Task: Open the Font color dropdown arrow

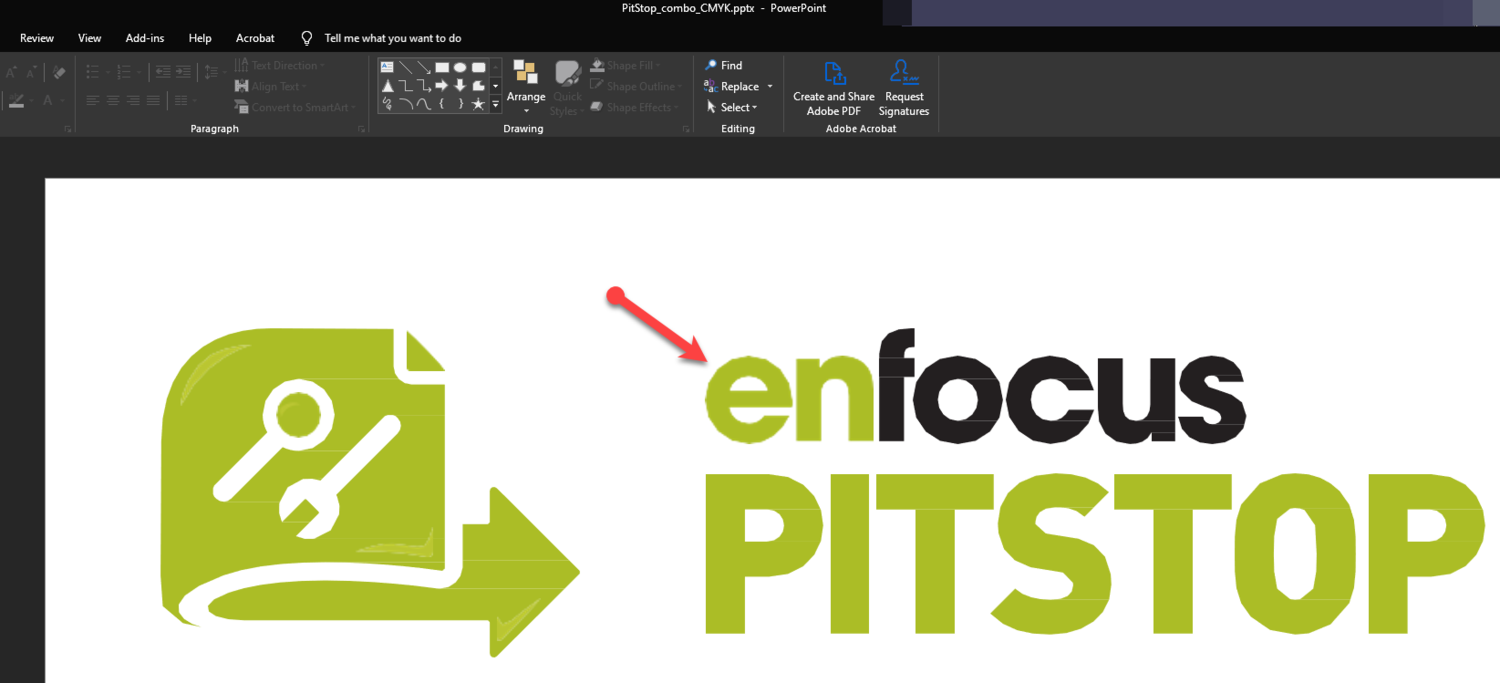Action: point(62,100)
